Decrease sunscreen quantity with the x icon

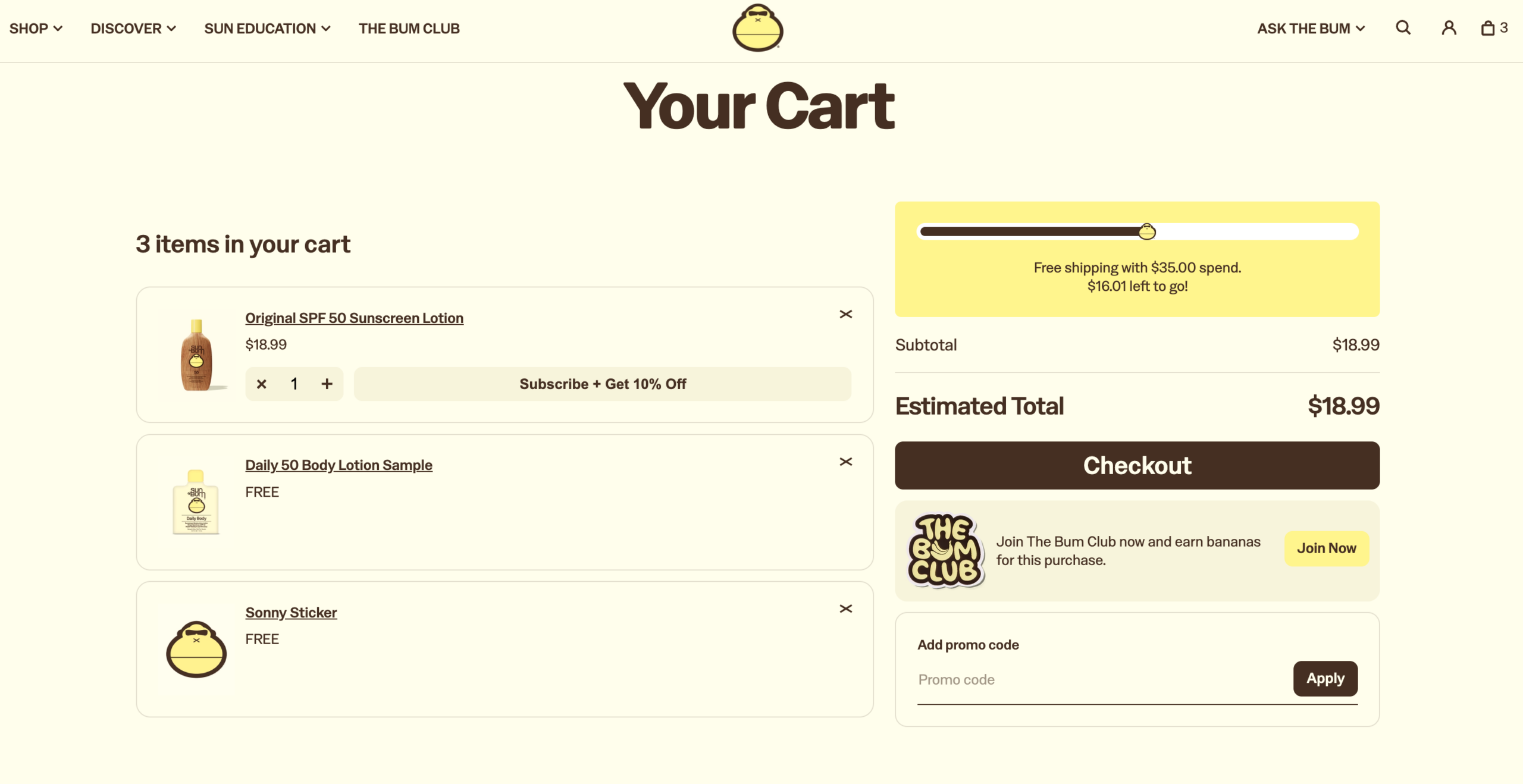pyautogui.click(x=261, y=384)
